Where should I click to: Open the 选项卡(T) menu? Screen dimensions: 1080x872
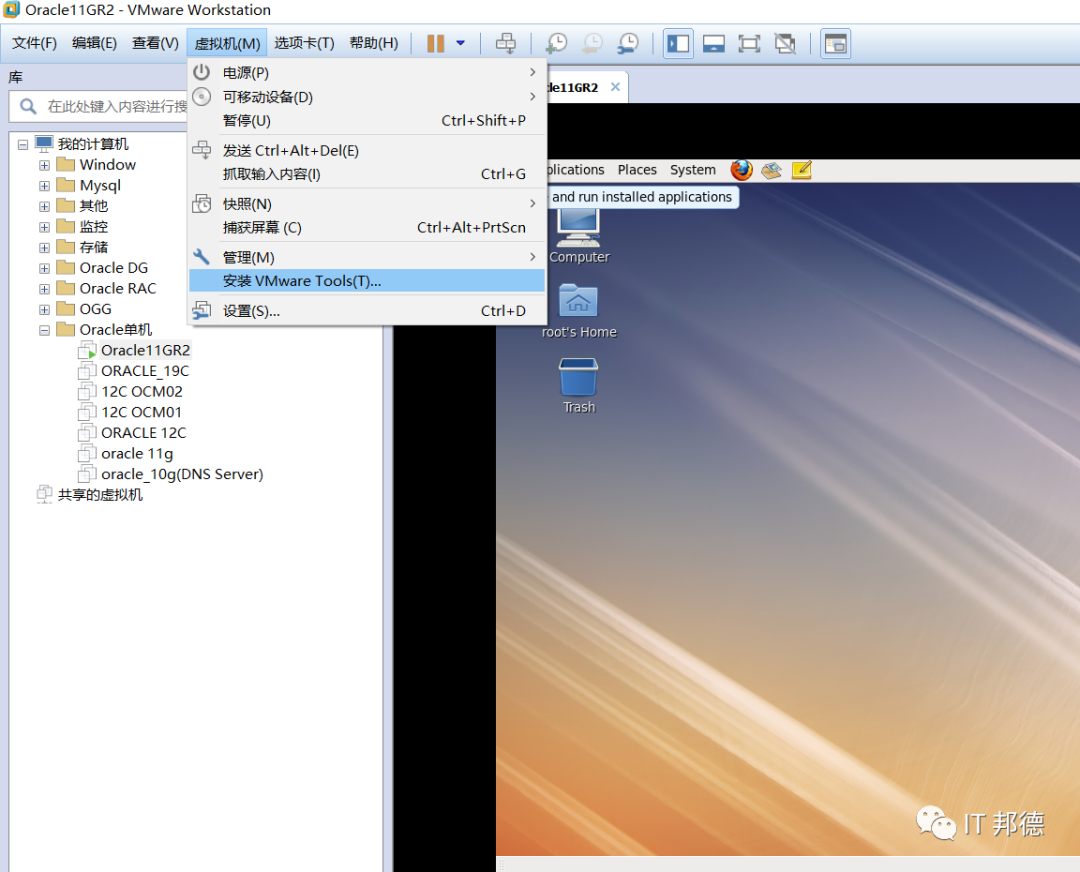coord(304,43)
